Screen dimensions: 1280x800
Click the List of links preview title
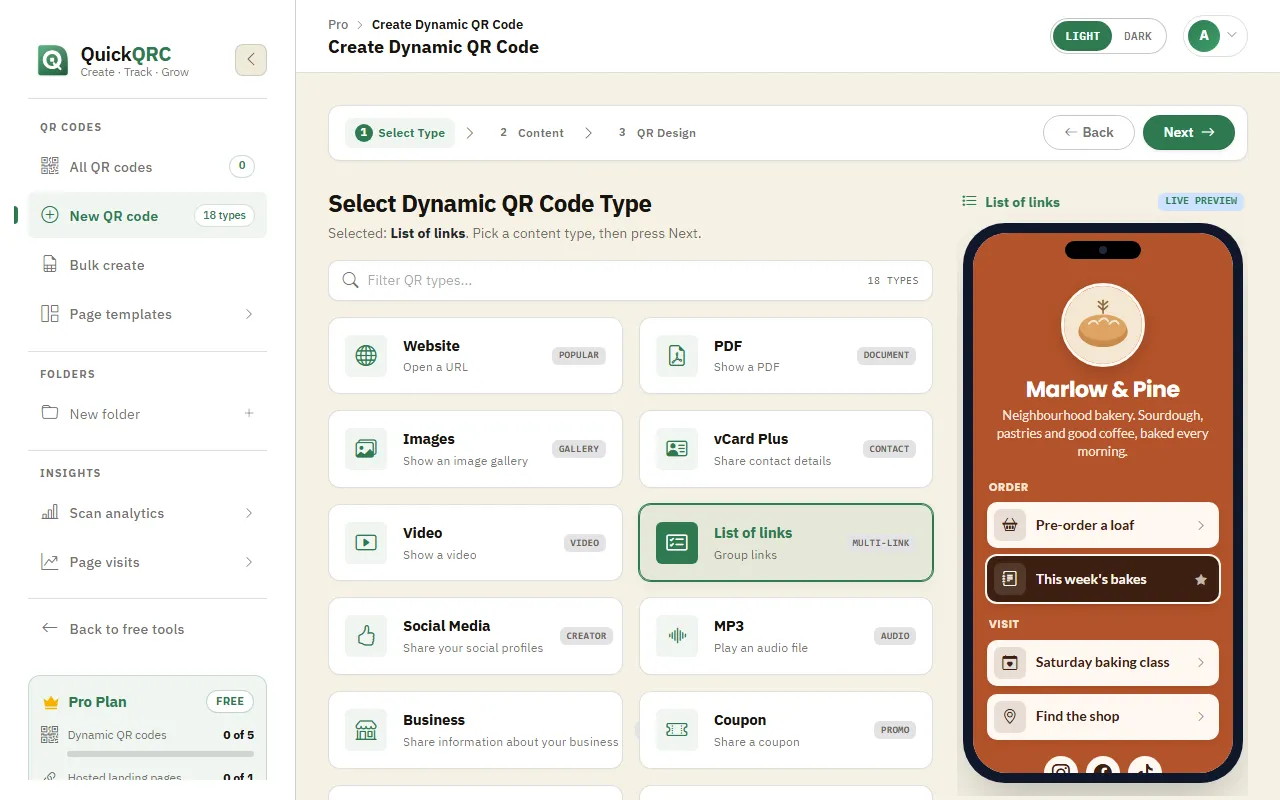pyautogui.click(x=1022, y=202)
